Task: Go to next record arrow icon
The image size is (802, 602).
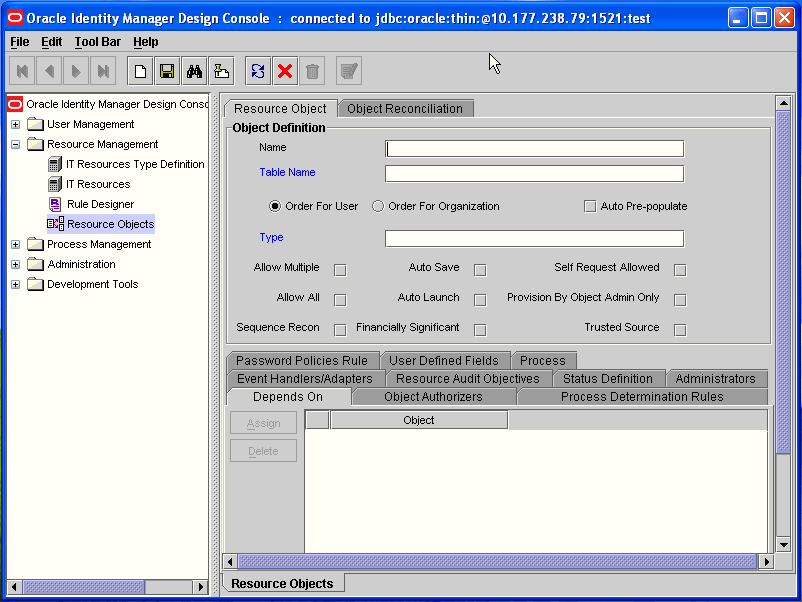Action: pos(76,71)
